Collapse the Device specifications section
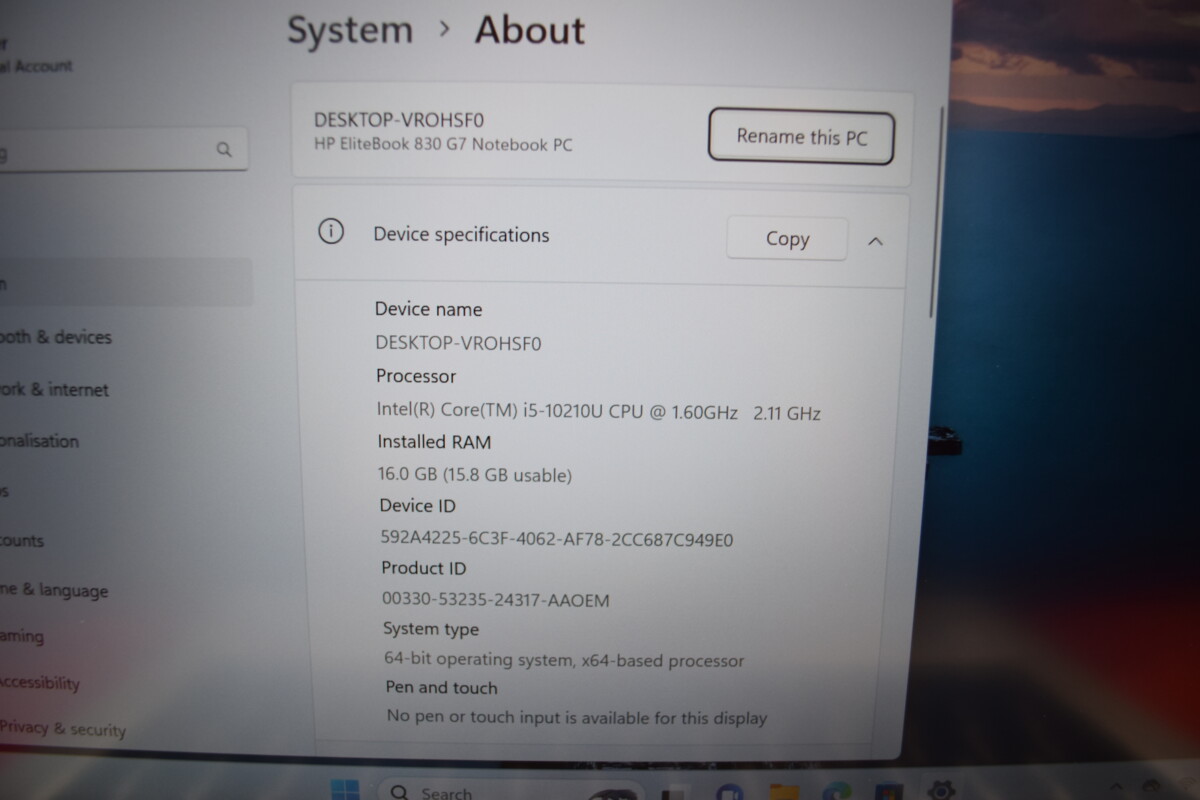 pyautogui.click(x=876, y=241)
